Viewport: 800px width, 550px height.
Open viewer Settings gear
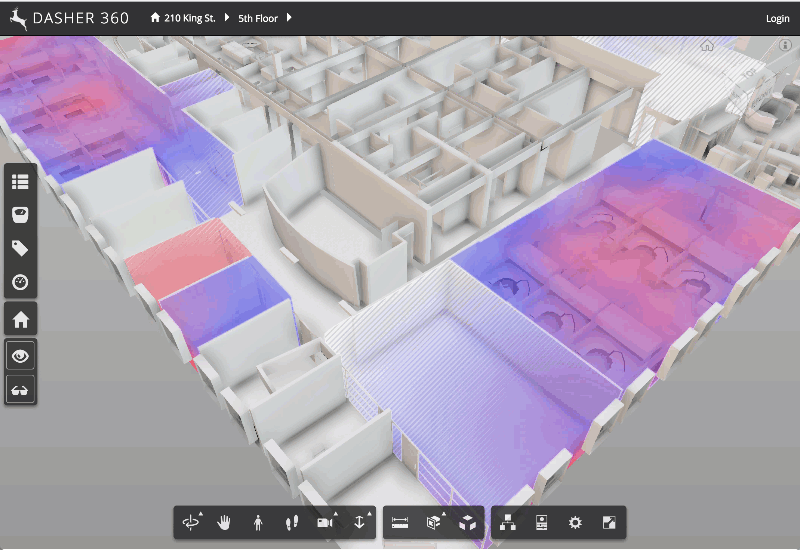(575, 523)
